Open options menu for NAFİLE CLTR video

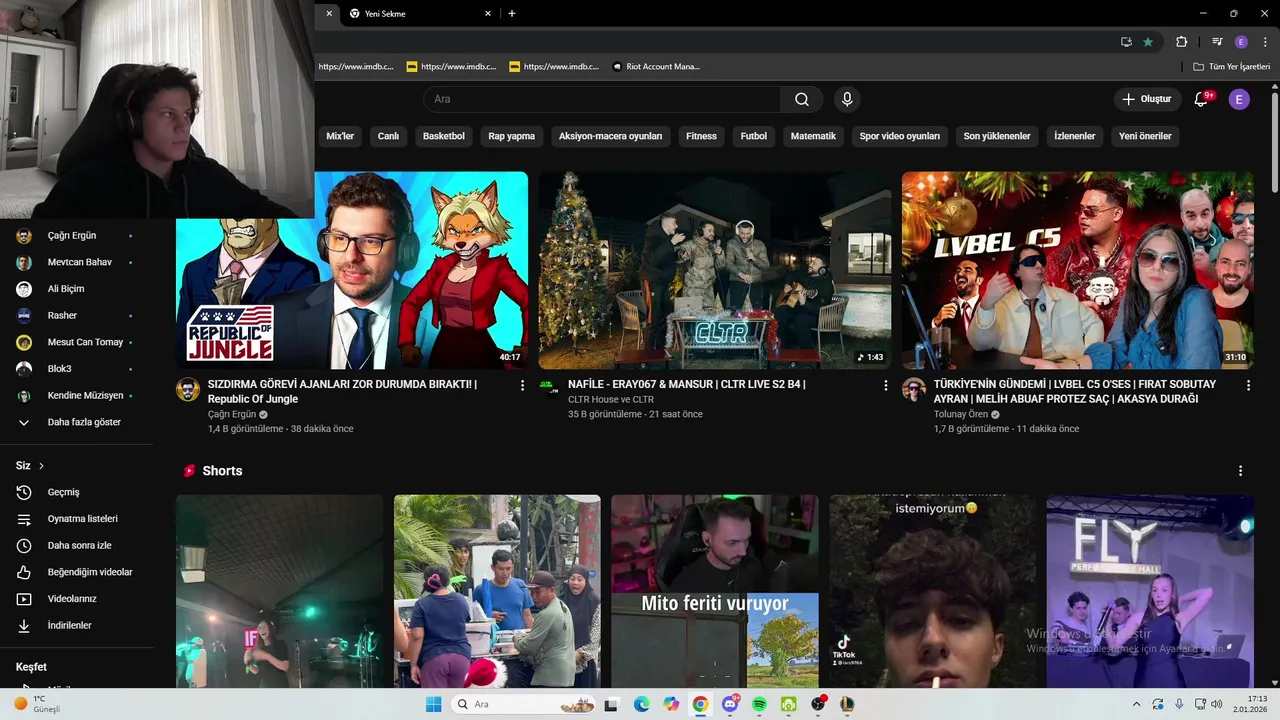[x=885, y=385]
